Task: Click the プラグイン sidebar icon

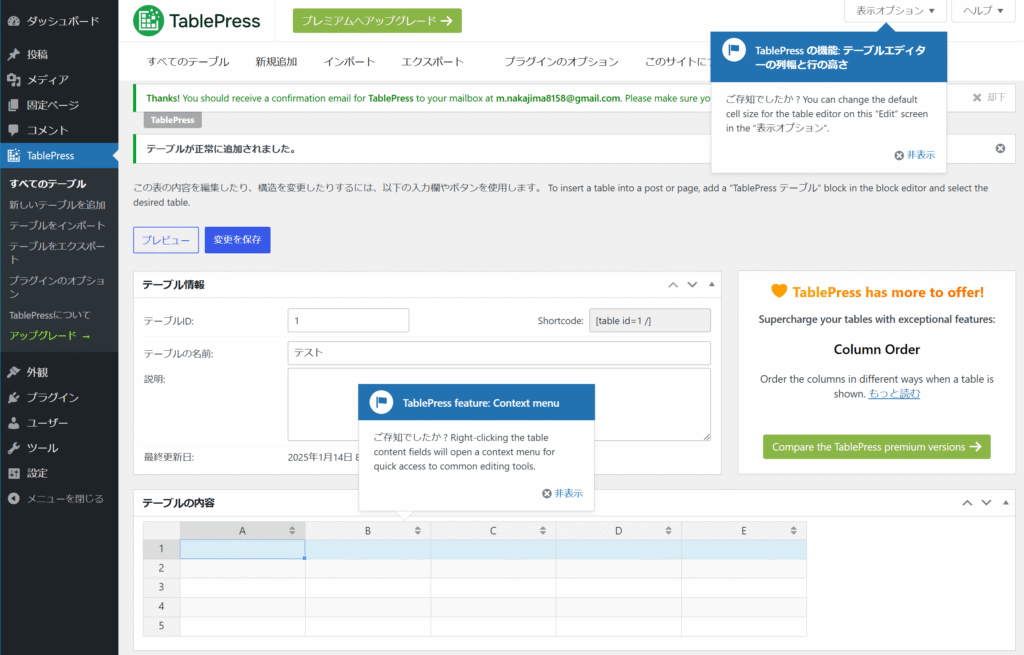Action: pos(13,398)
